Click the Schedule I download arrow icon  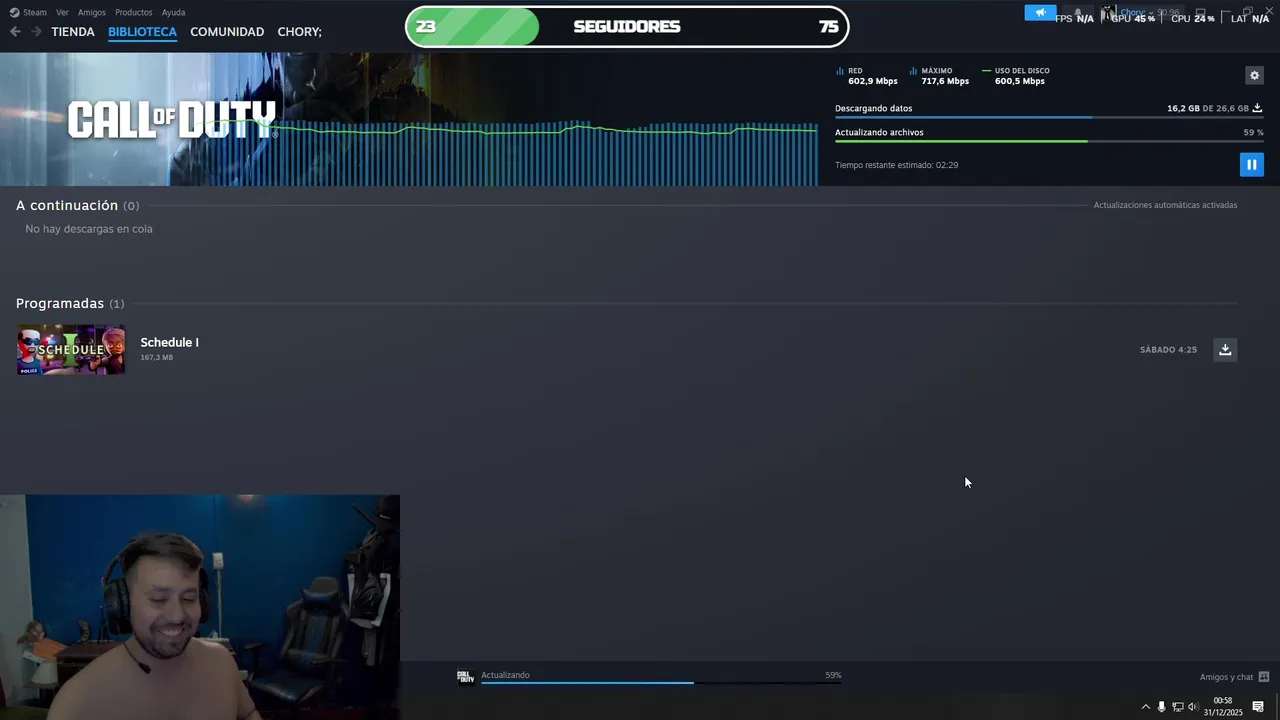click(x=1224, y=349)
